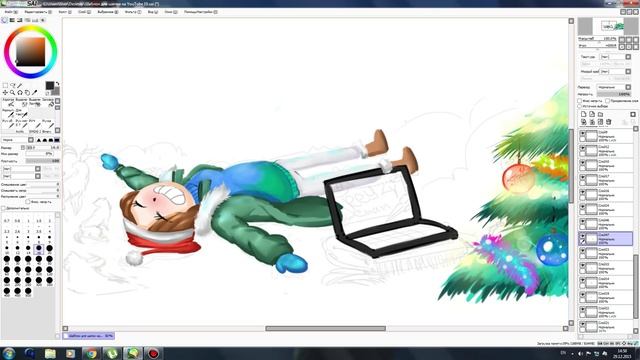
Task: Click the dark foreground color swatch
Action: pyautogui.click(x=49, y=85)
